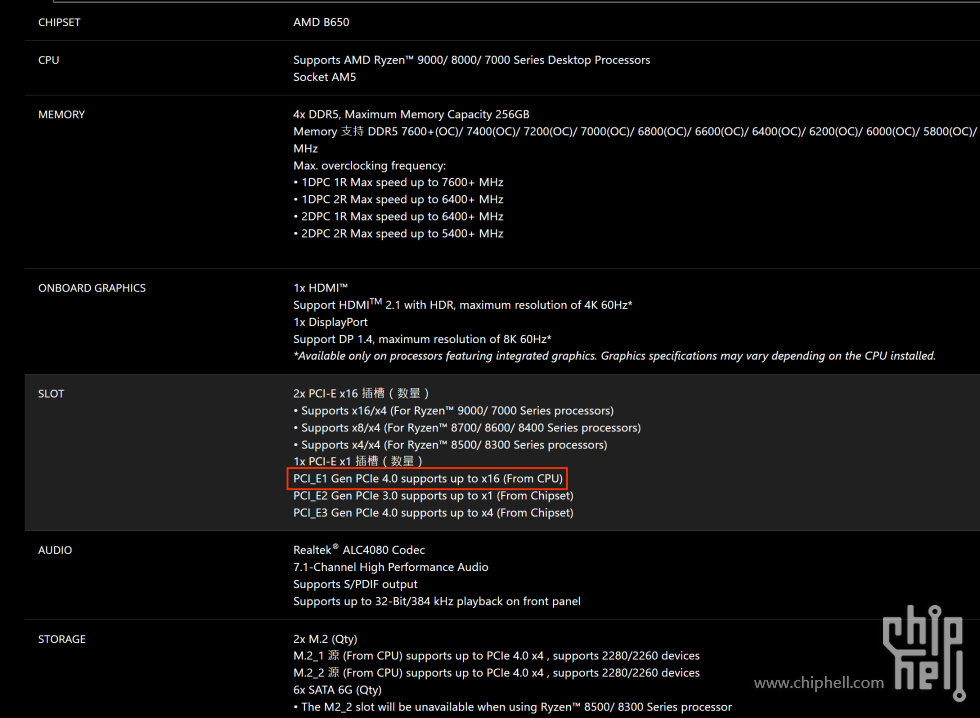Select the Supports S/PDIF output line
The image size is (980, 718).
pyautogui.click(x=355, y=584)
